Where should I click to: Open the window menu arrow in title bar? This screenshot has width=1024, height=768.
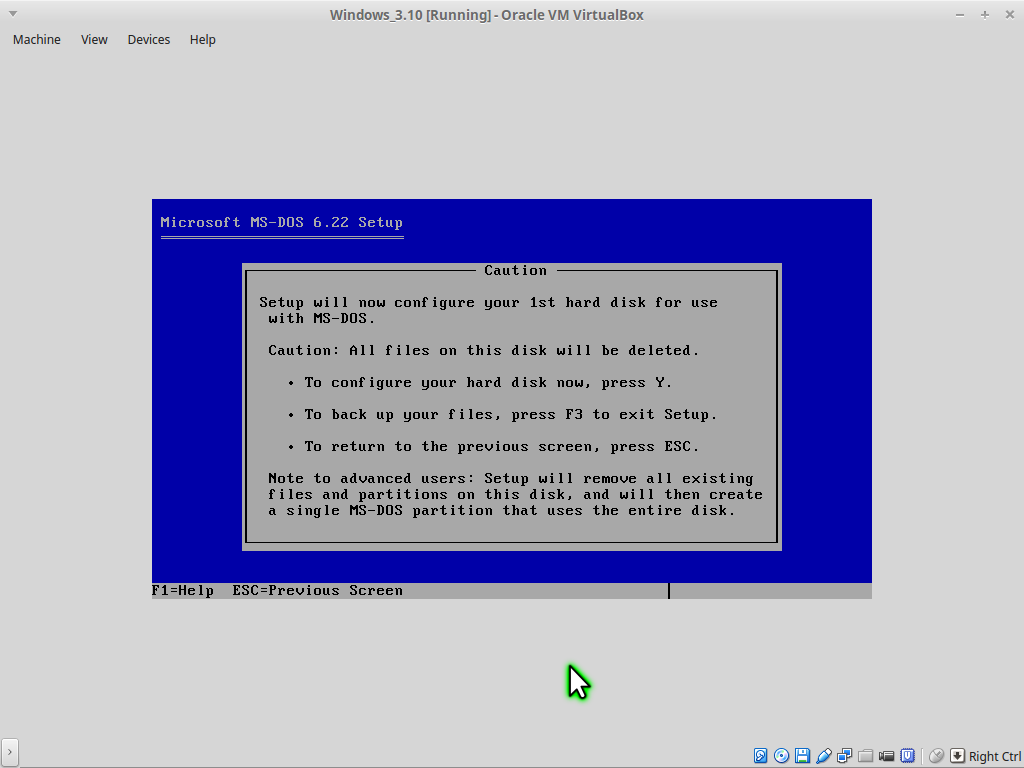(x=12, y=14)
